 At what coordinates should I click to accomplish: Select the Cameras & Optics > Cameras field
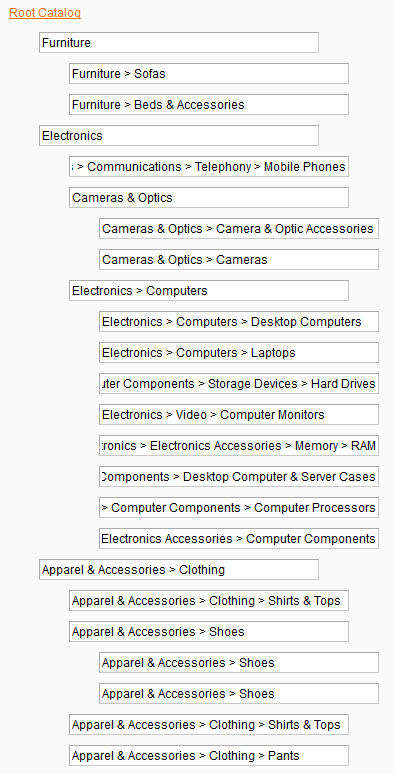tap(239, 260)
